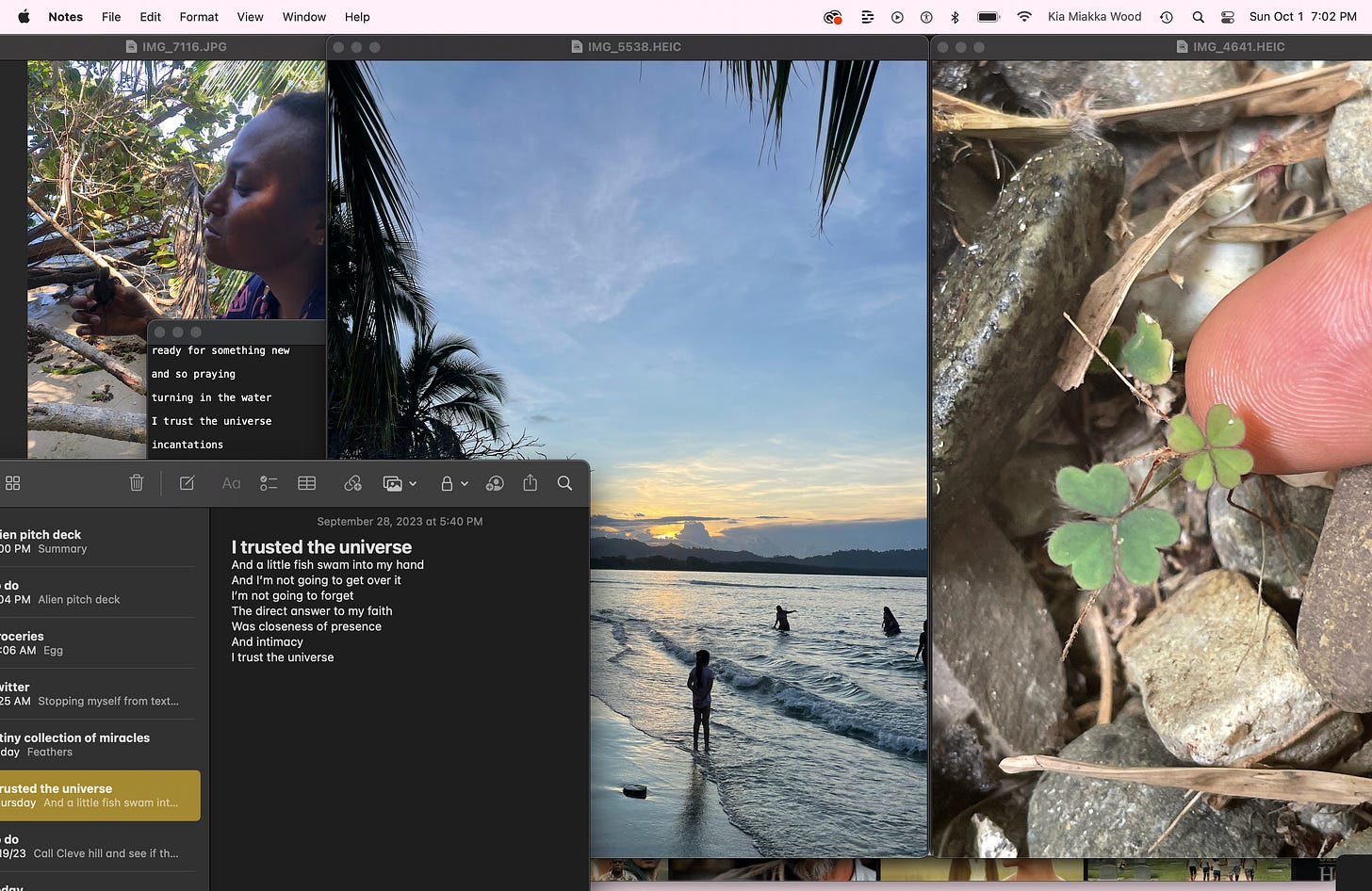Screen dimensions: 1372x891
Task: Select the highlighted 'trusted the universe' note
Action: click(x=99, y=796)
